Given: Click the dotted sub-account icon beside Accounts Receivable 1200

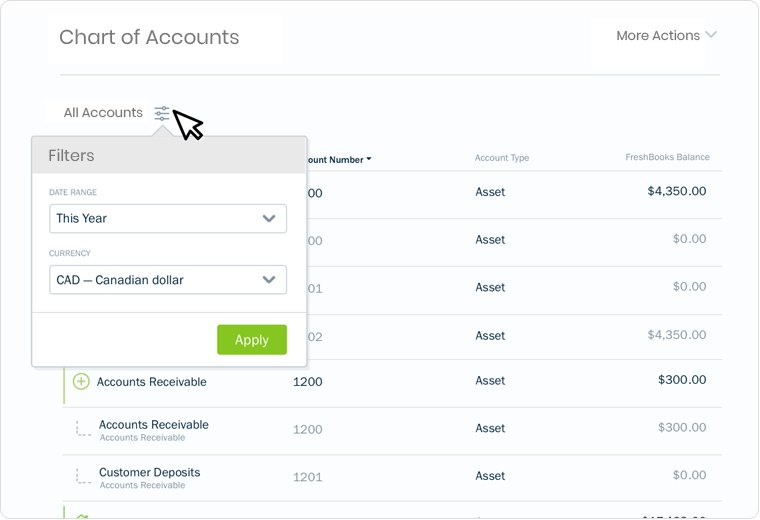Looking at the screenshot, I should pyautogui.click(x=83, y=428).
